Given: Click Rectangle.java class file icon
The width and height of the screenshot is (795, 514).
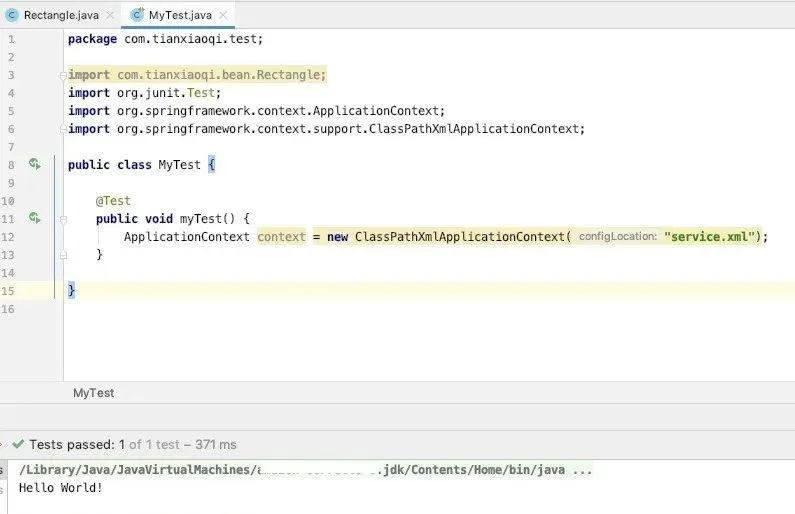Looking at the screenshot, I should (12, 15).
